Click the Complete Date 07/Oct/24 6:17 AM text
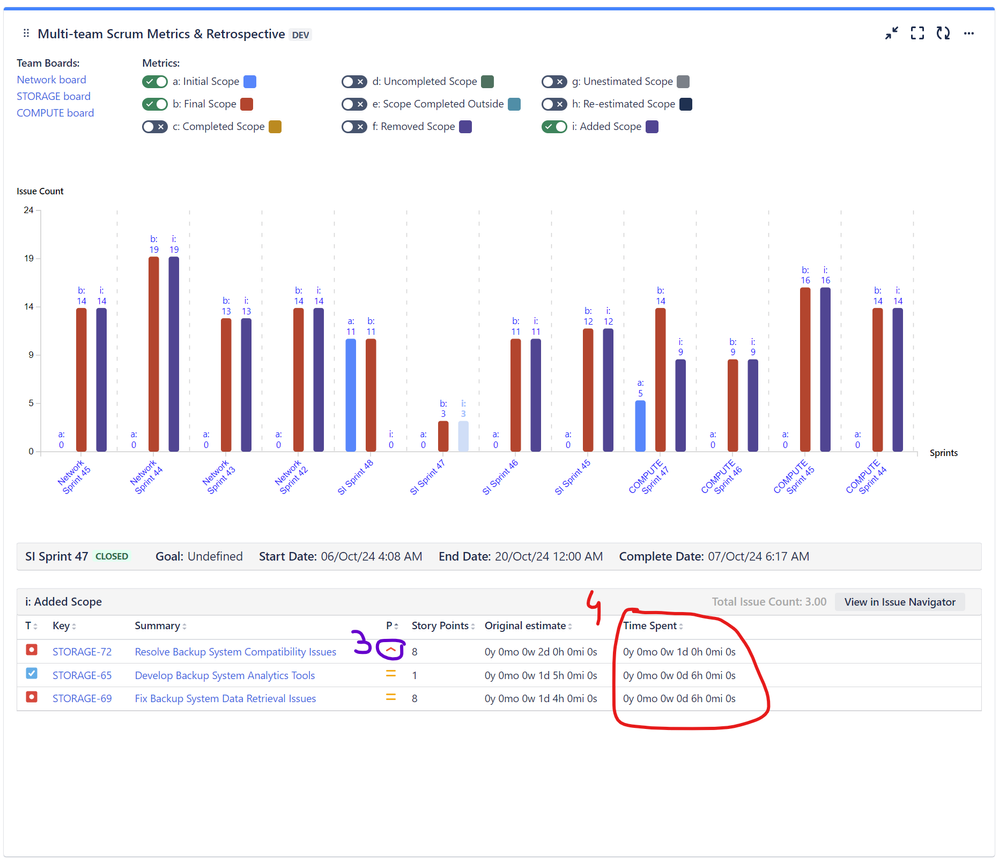The image size is (999, 860). 714,556
